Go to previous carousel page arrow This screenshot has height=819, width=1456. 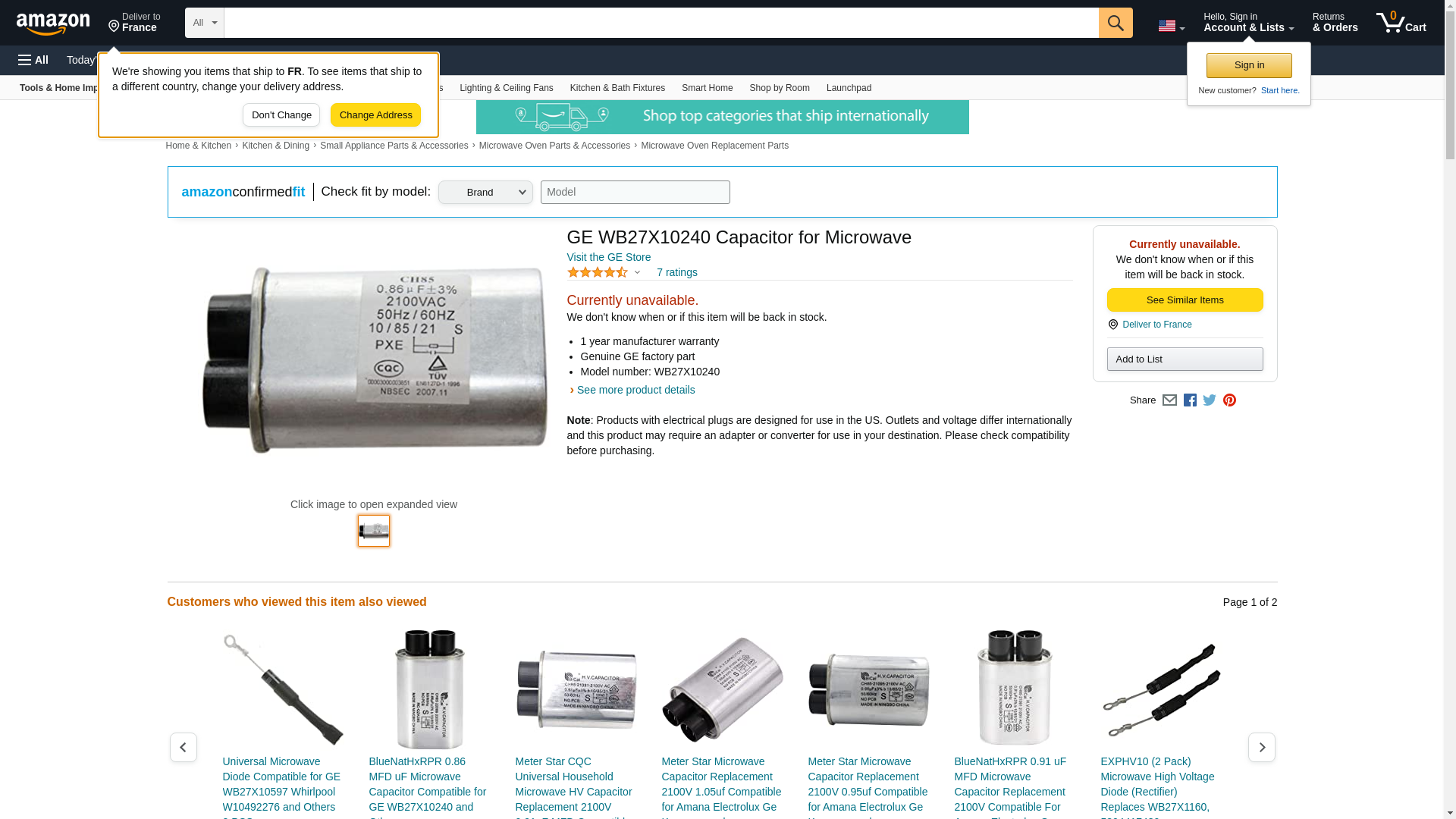click(183, 747)
